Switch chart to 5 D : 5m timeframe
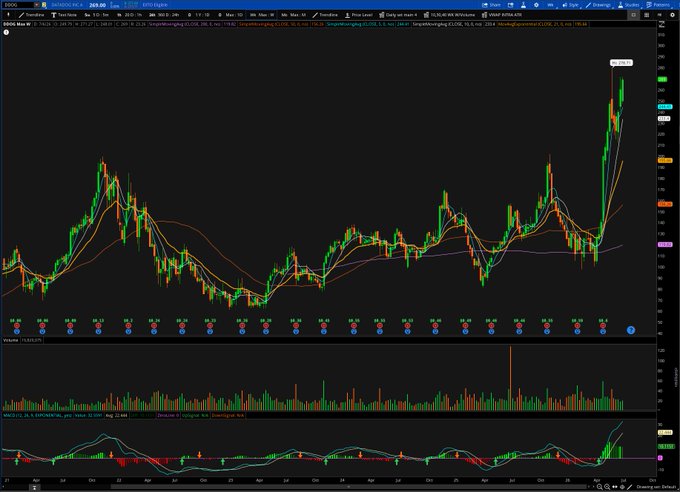Viewport: 680px width, 492px height. 97,15
